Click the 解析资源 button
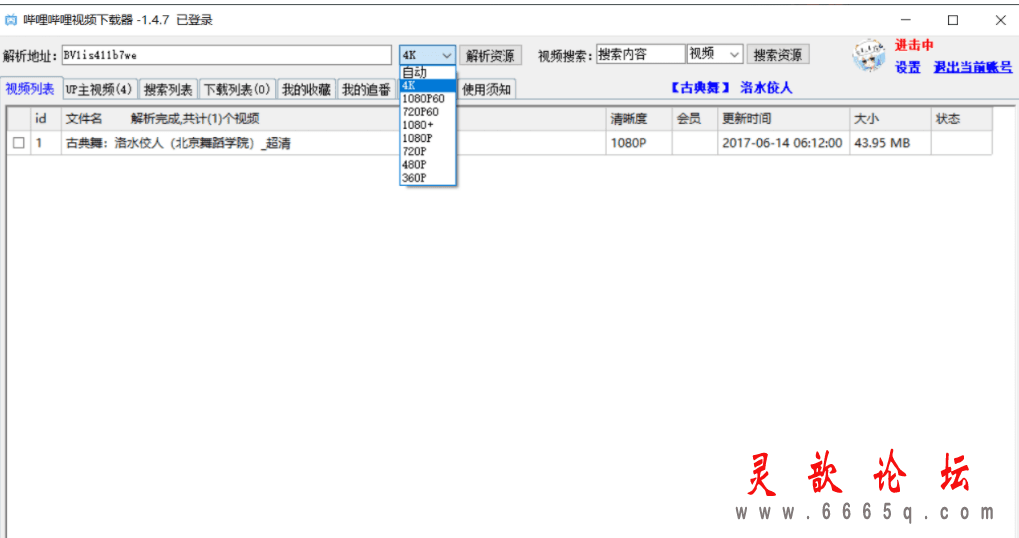Viewport: 1019px width, 538px height. (490, 55)
